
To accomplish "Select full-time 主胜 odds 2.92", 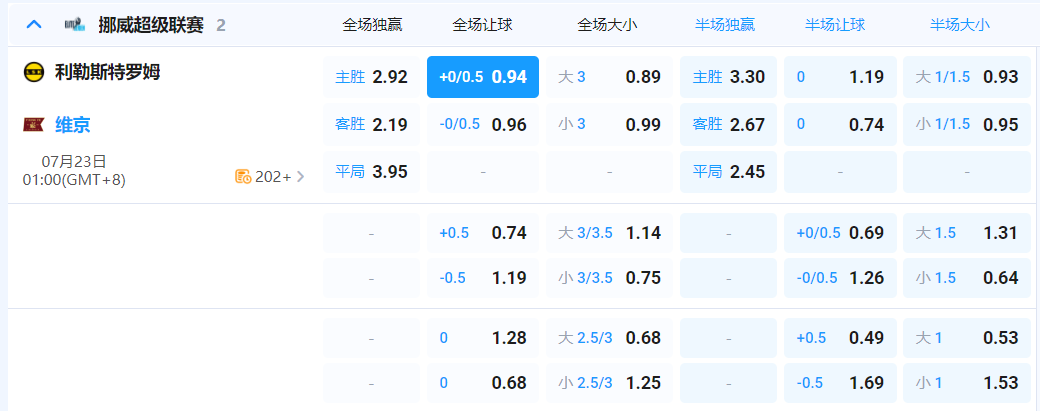I will pyautogui.click(x=371, y=77).
